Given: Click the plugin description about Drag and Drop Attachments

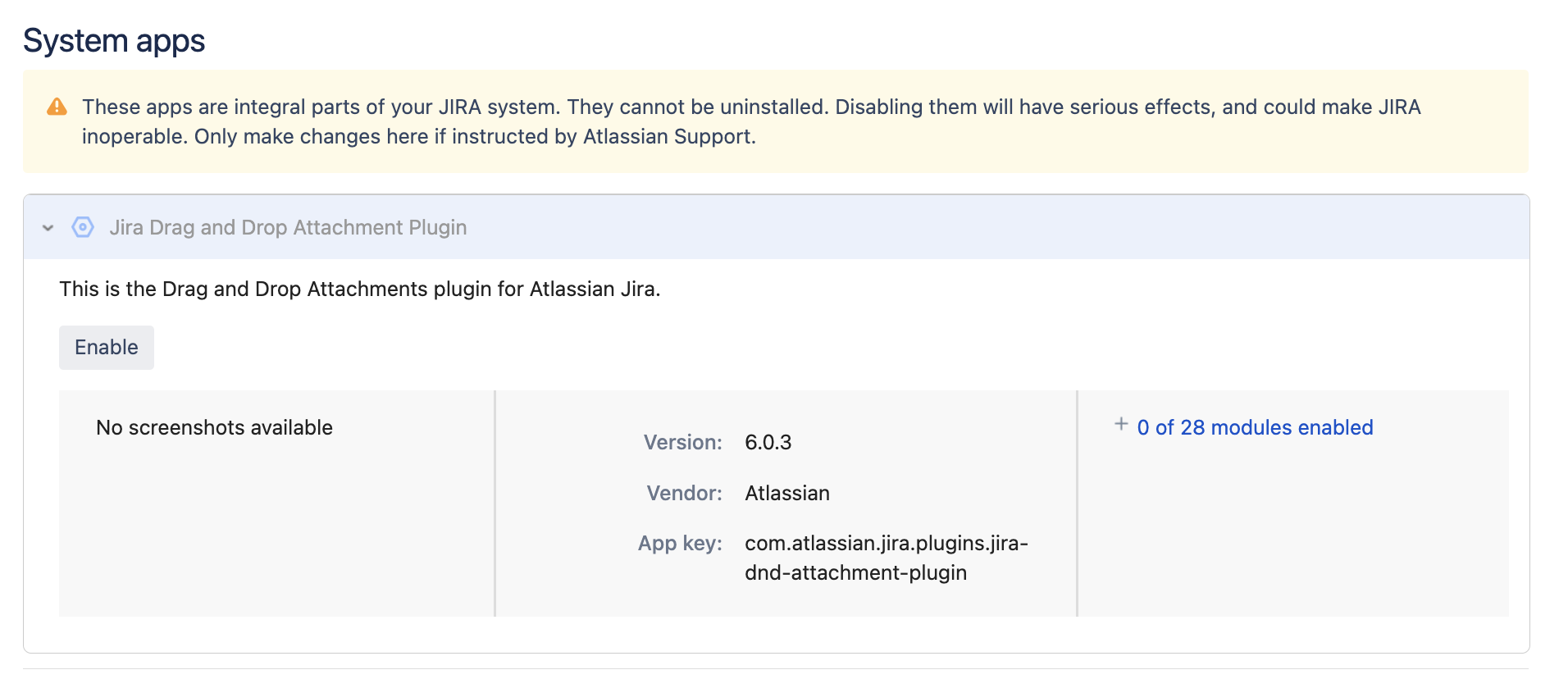Looking at the screenshot, I should (x=360, y=289).
